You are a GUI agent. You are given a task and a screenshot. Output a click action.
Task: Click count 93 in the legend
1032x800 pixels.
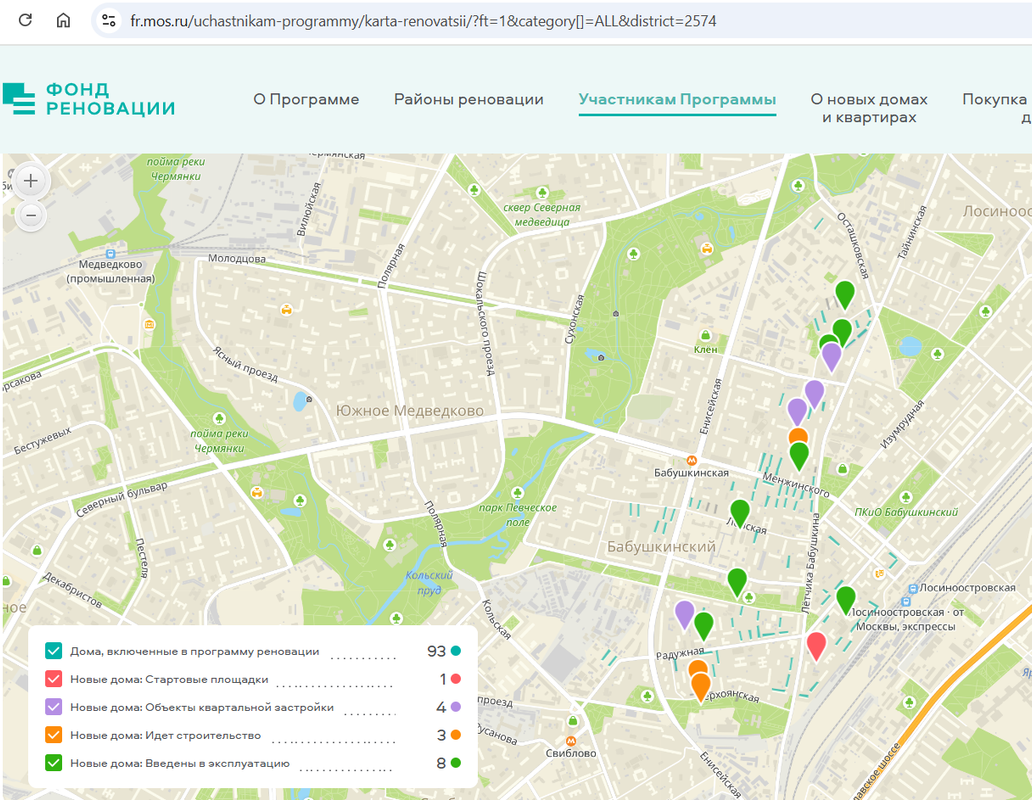click(x=436, y=651)
